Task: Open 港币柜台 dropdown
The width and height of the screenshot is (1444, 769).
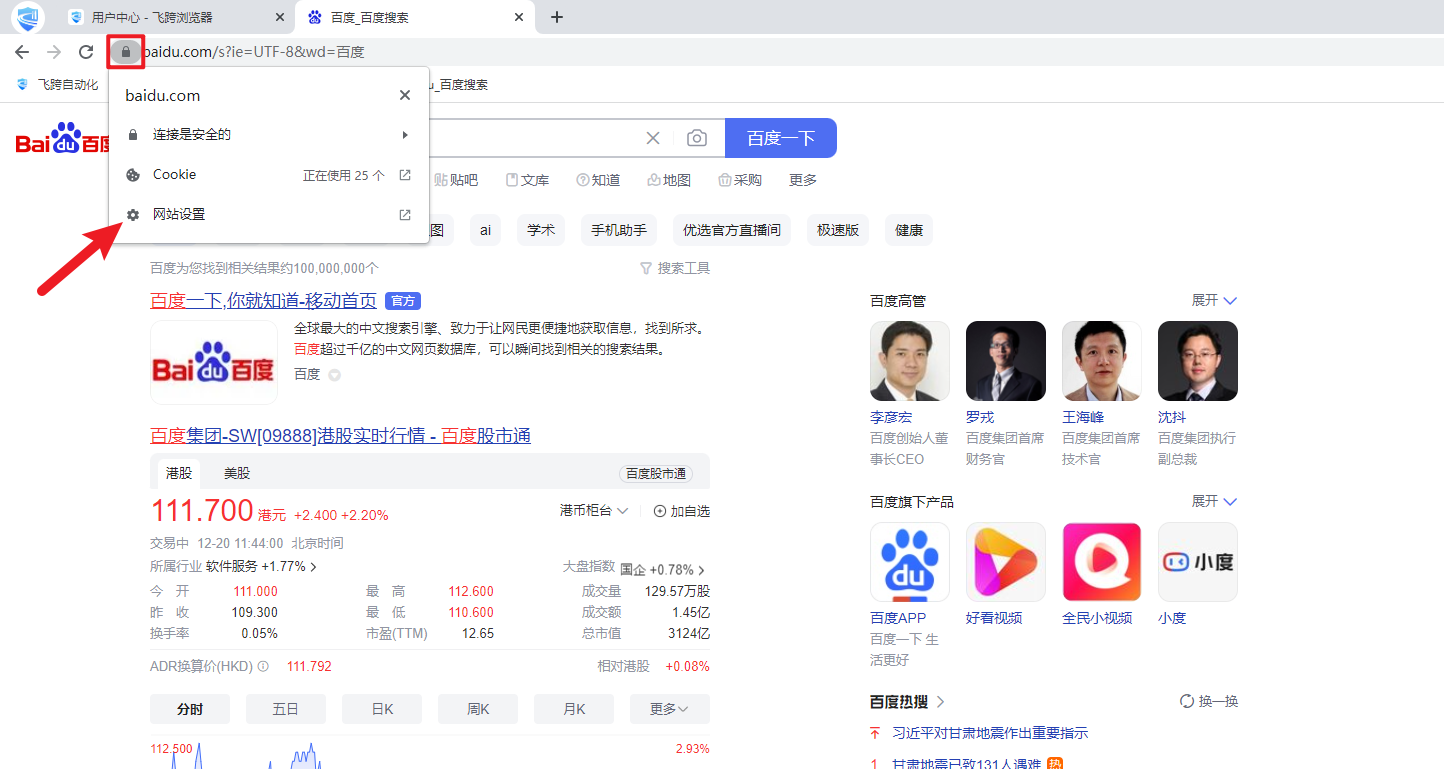Action: pyautogui.click(x=594, y=511)
